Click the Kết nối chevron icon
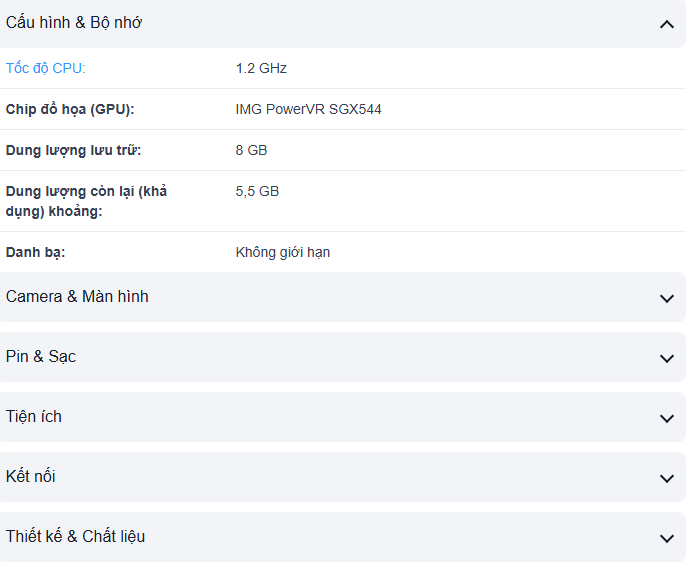689x578 pixels. [667, 478]
